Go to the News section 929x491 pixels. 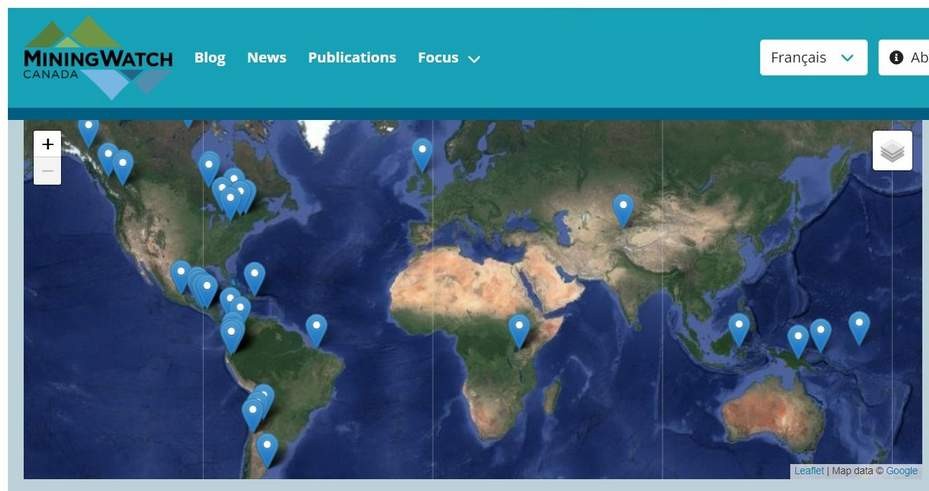point(266,58)
